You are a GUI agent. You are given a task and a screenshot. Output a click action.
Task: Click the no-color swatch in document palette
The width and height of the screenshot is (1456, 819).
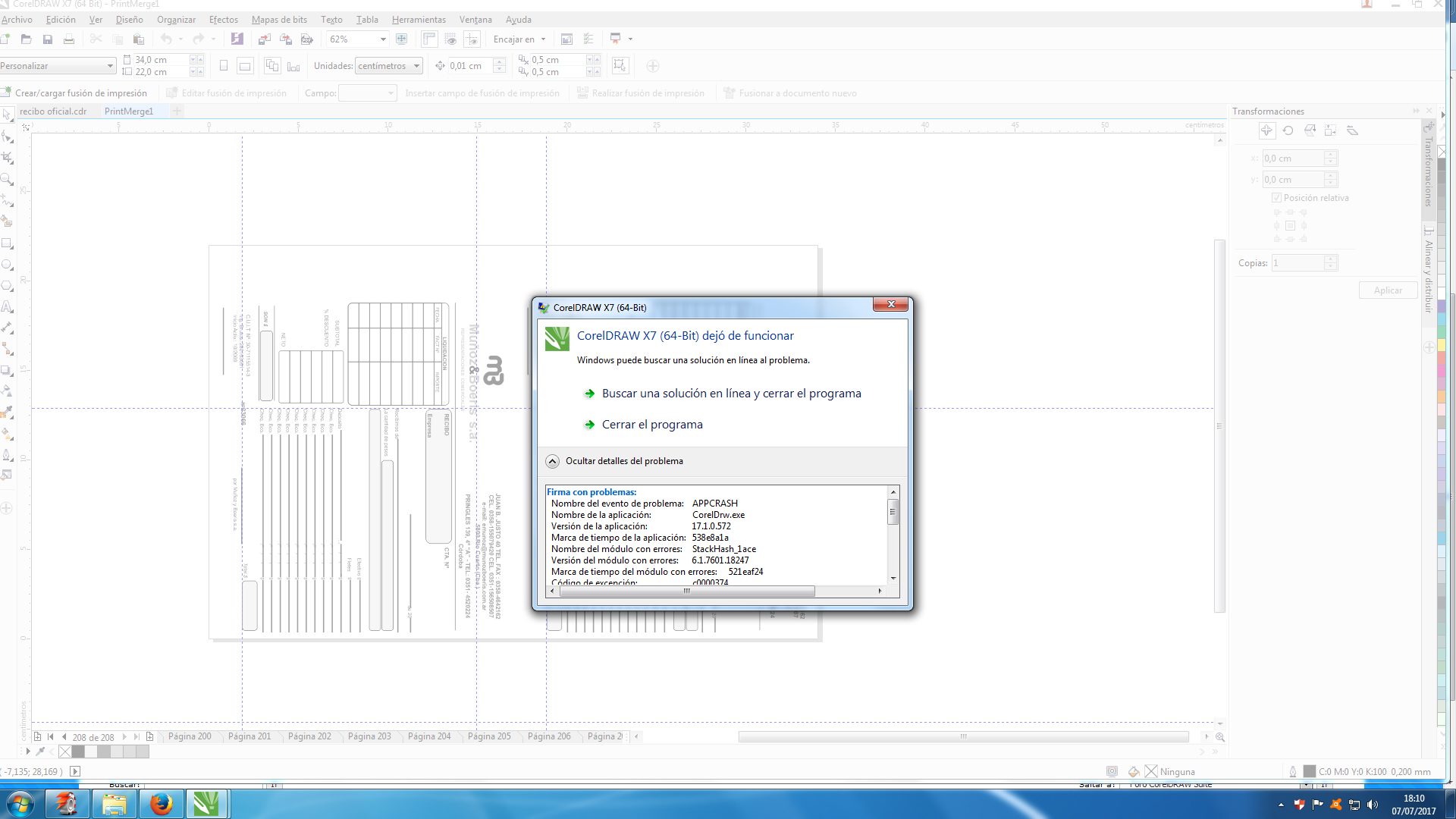pos(65,752)
